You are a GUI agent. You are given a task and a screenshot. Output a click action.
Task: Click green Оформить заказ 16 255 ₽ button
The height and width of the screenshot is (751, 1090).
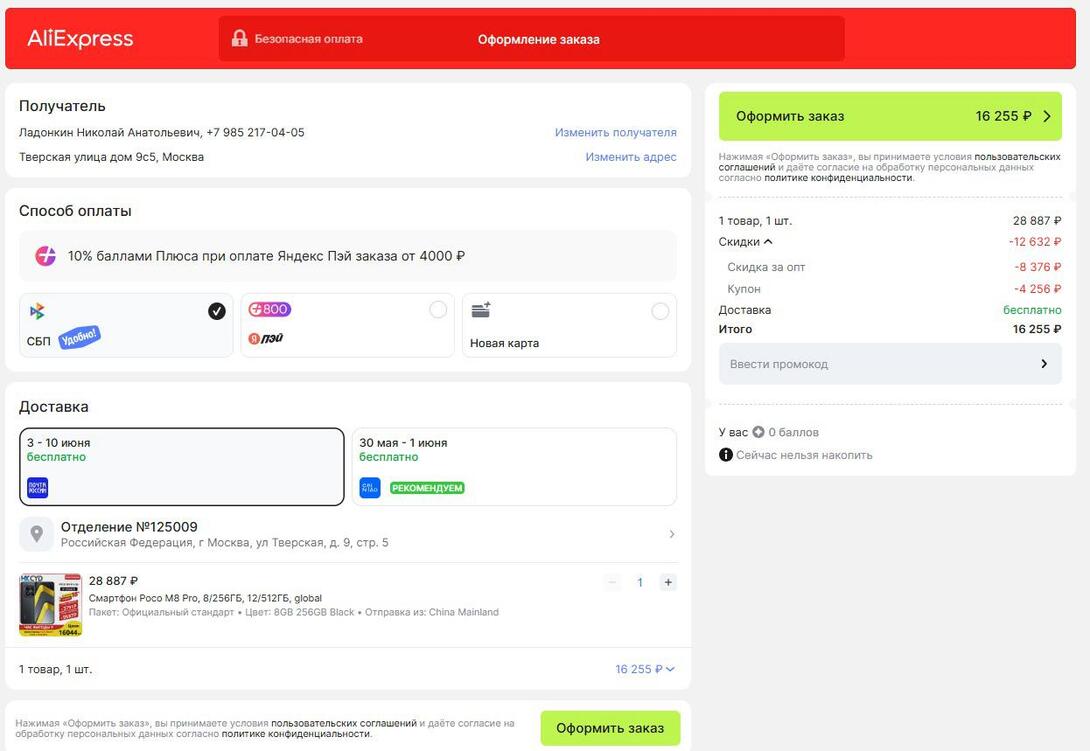pos(890,116)
